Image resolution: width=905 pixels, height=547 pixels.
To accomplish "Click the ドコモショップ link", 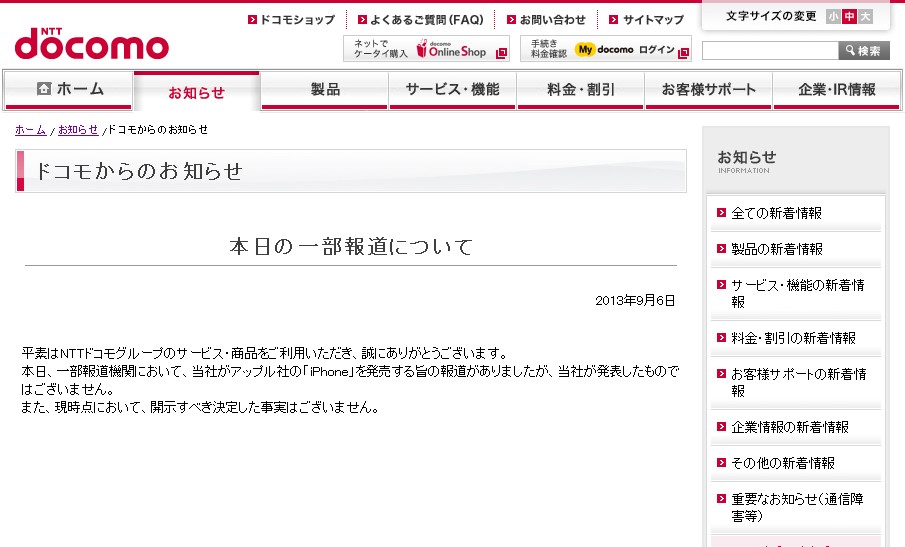I will (x=297, y=20).
